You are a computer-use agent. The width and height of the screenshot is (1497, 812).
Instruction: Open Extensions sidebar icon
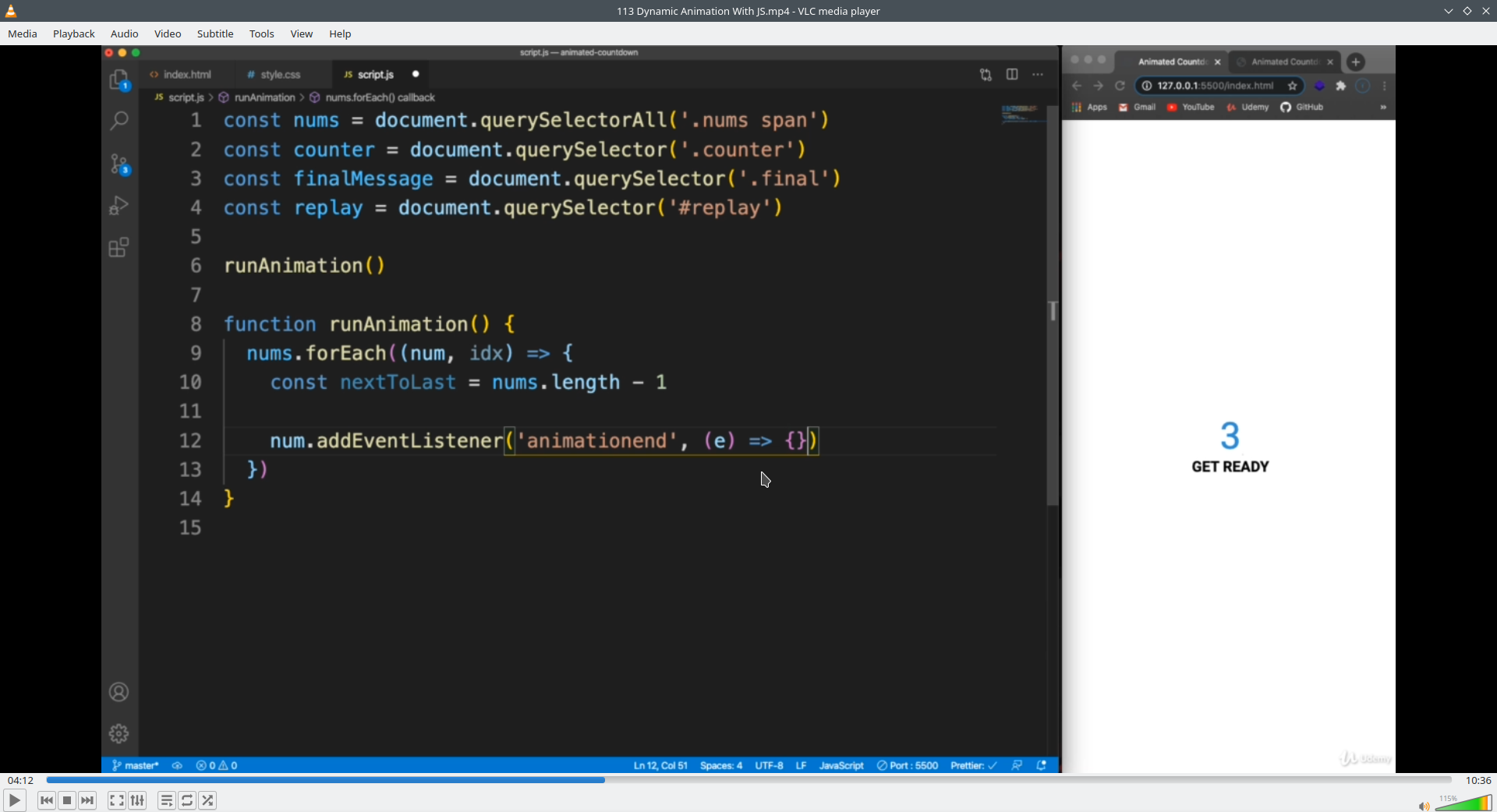(x=119, y=248)
